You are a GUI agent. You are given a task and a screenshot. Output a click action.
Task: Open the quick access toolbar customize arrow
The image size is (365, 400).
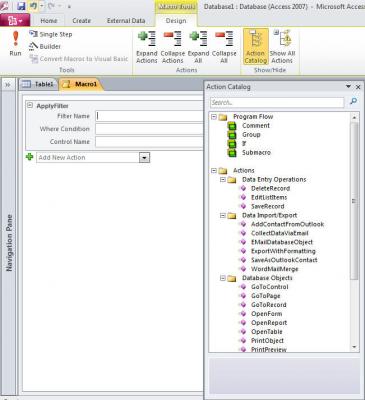69,6
